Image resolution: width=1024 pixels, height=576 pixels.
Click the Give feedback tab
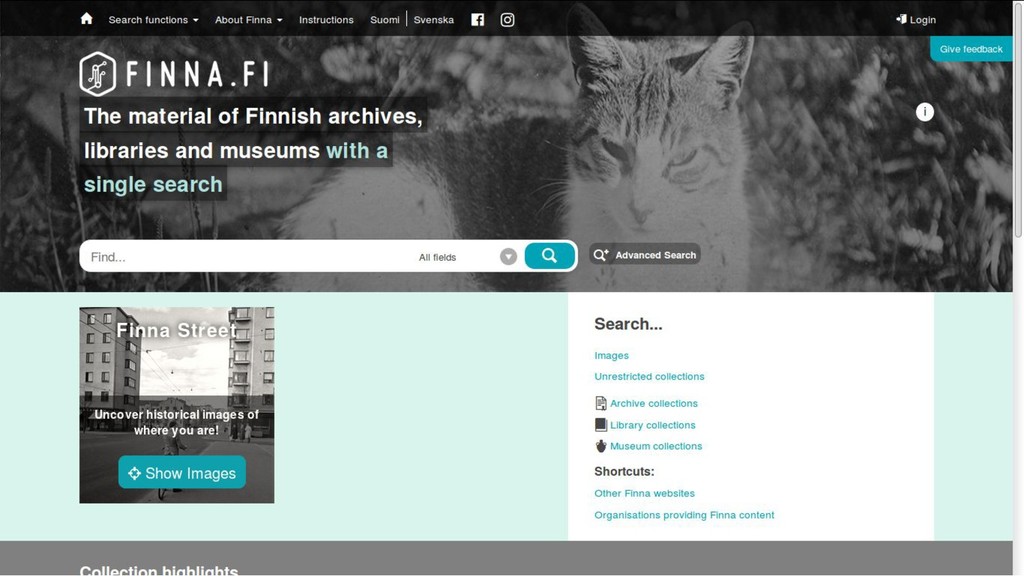(x=971, y=49)
